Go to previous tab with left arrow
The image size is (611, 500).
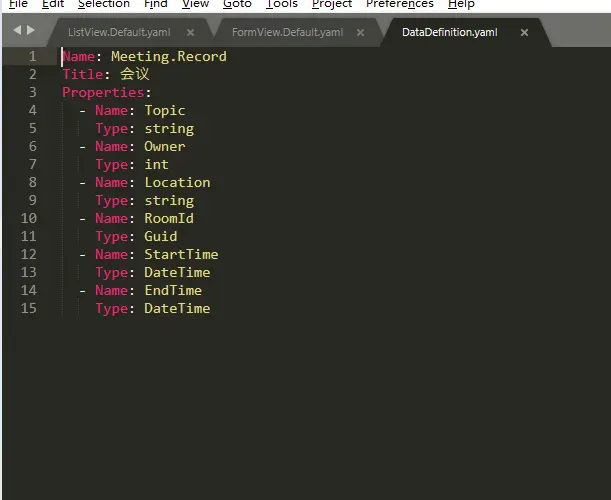[17, 30]
